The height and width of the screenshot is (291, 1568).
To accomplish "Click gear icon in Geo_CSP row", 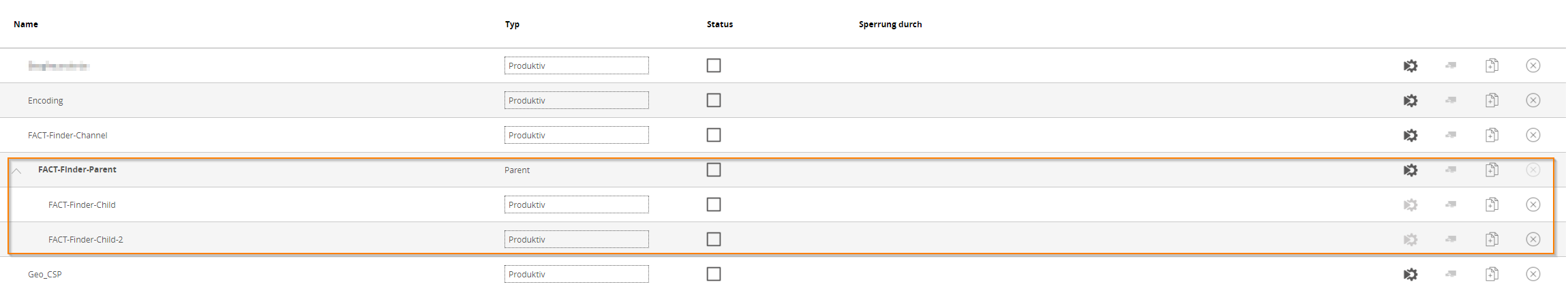I will pos(1411,274).
